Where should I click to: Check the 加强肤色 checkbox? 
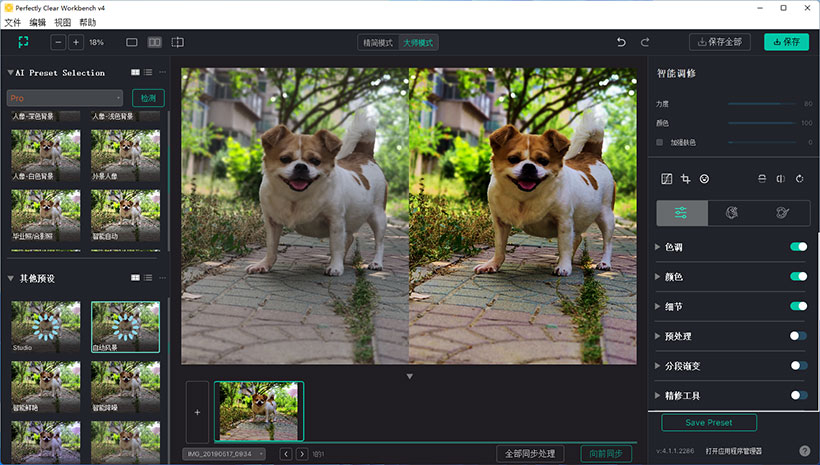coord(659,142)
